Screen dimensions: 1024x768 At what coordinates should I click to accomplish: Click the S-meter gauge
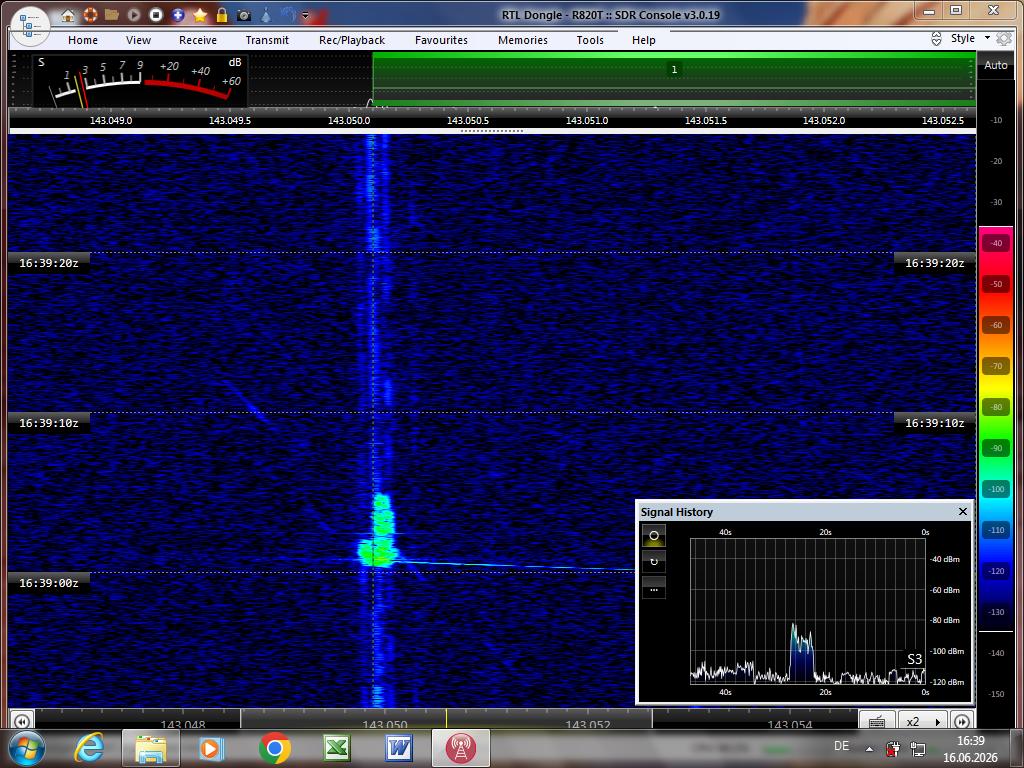[140, 81]
